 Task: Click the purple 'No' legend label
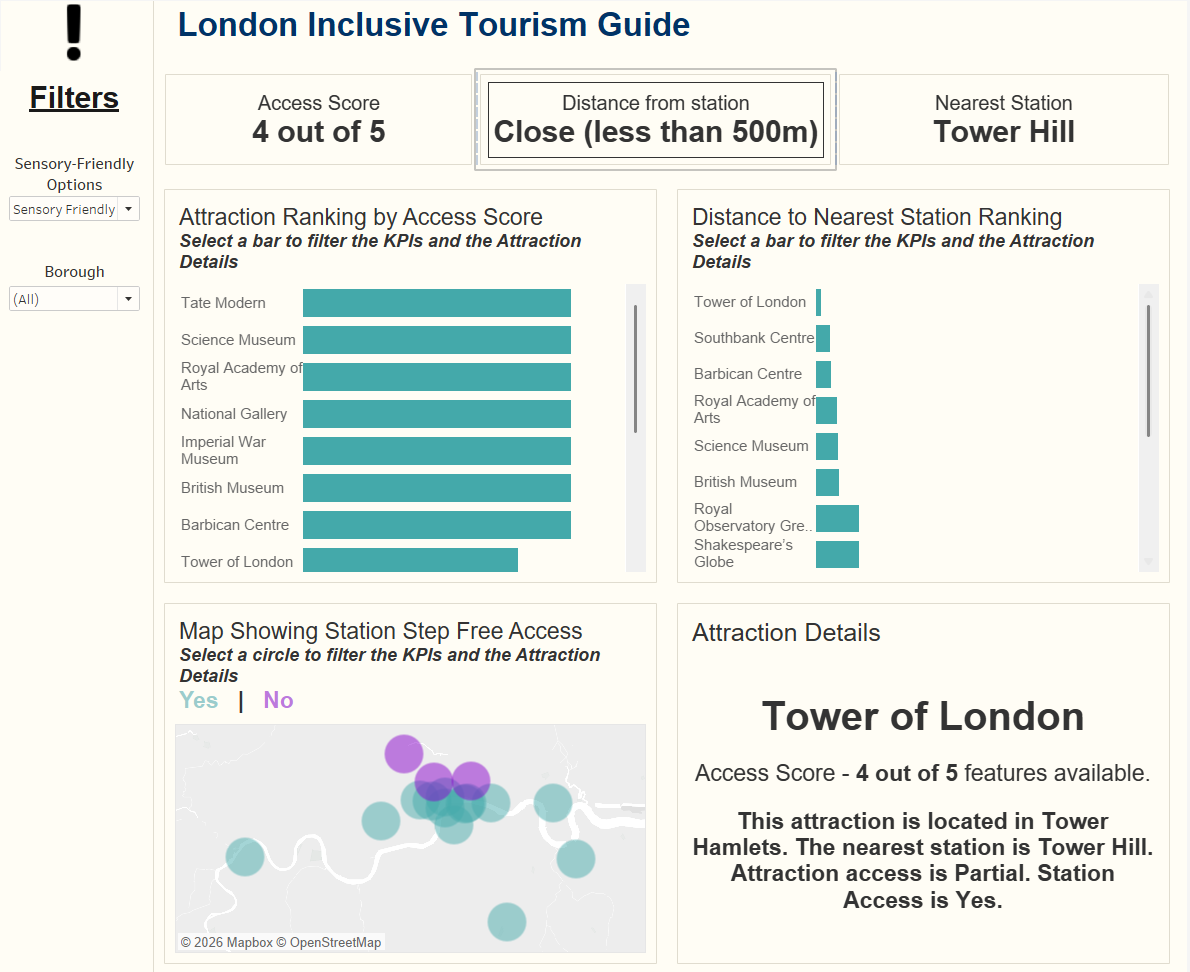(x=278, y=700)
